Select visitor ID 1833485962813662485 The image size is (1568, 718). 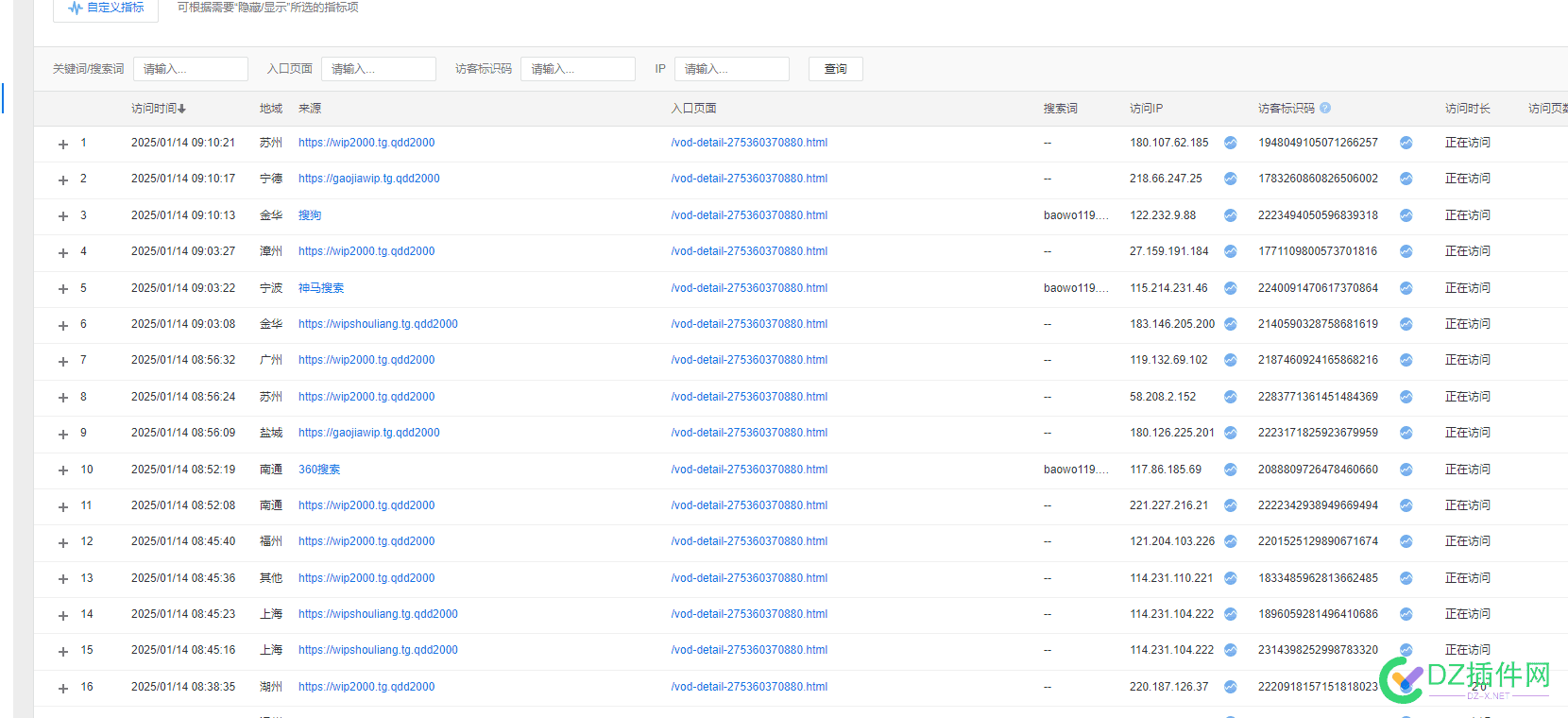tap(1318, 578)
